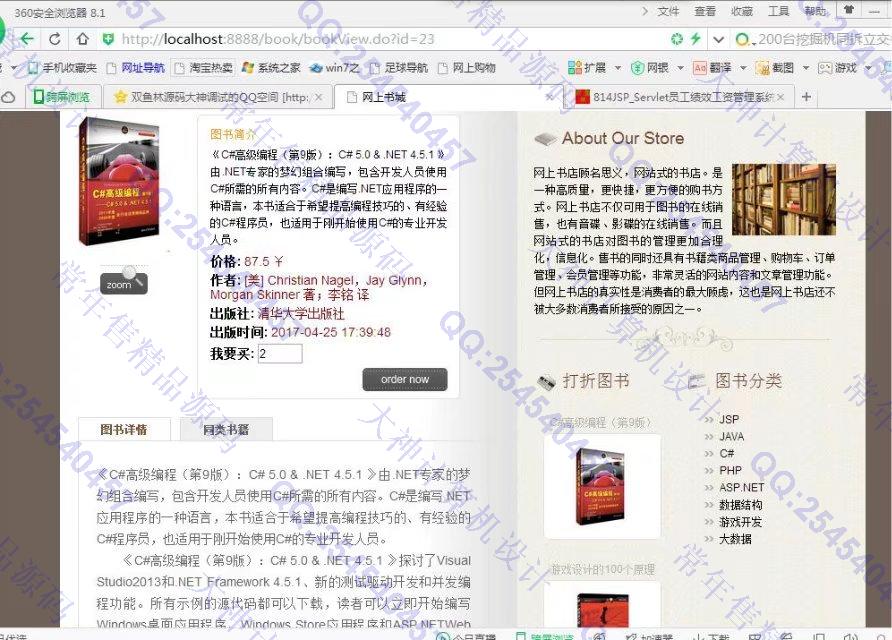This screenshot has height=640, width=892.
Task: Reload the page with refresh icon
Action: coord(55,39)
